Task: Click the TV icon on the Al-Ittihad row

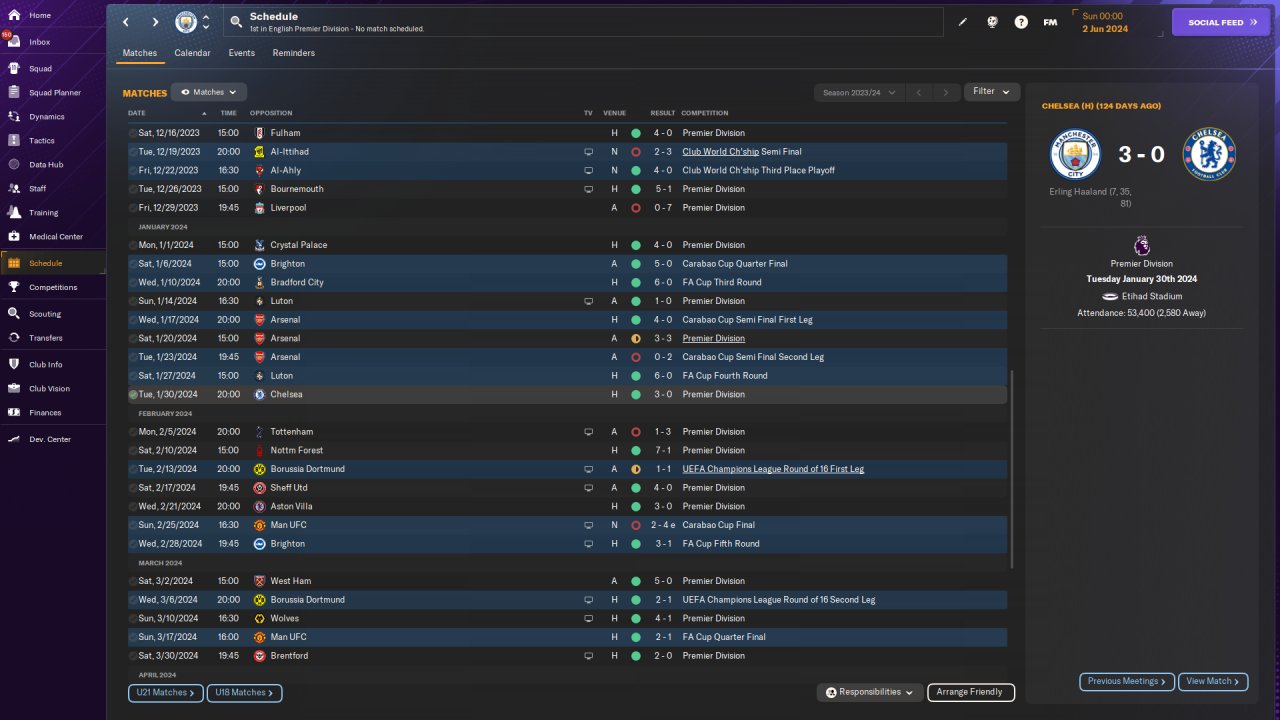Action: [588, 152]
